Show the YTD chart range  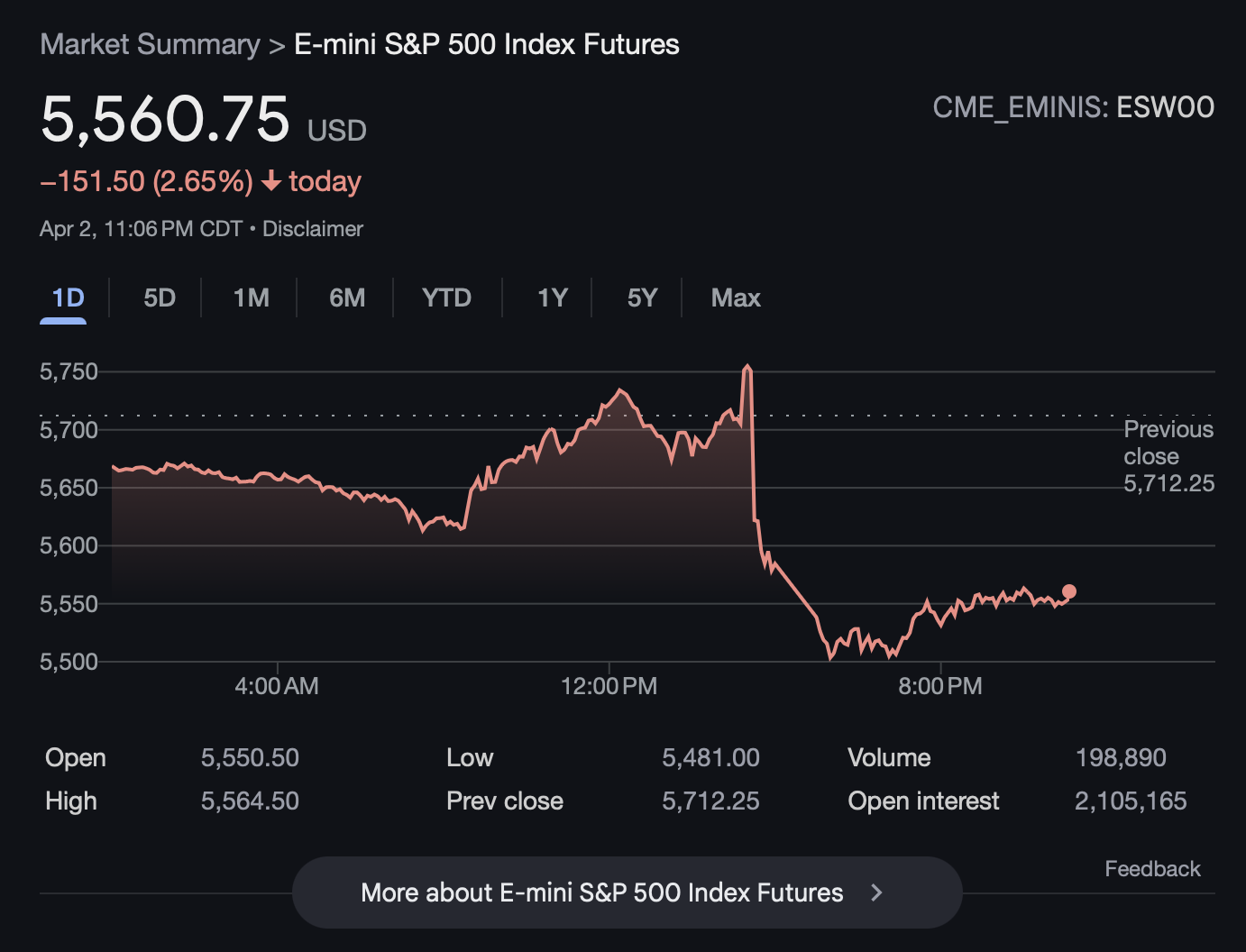click(x=446, y=297)
